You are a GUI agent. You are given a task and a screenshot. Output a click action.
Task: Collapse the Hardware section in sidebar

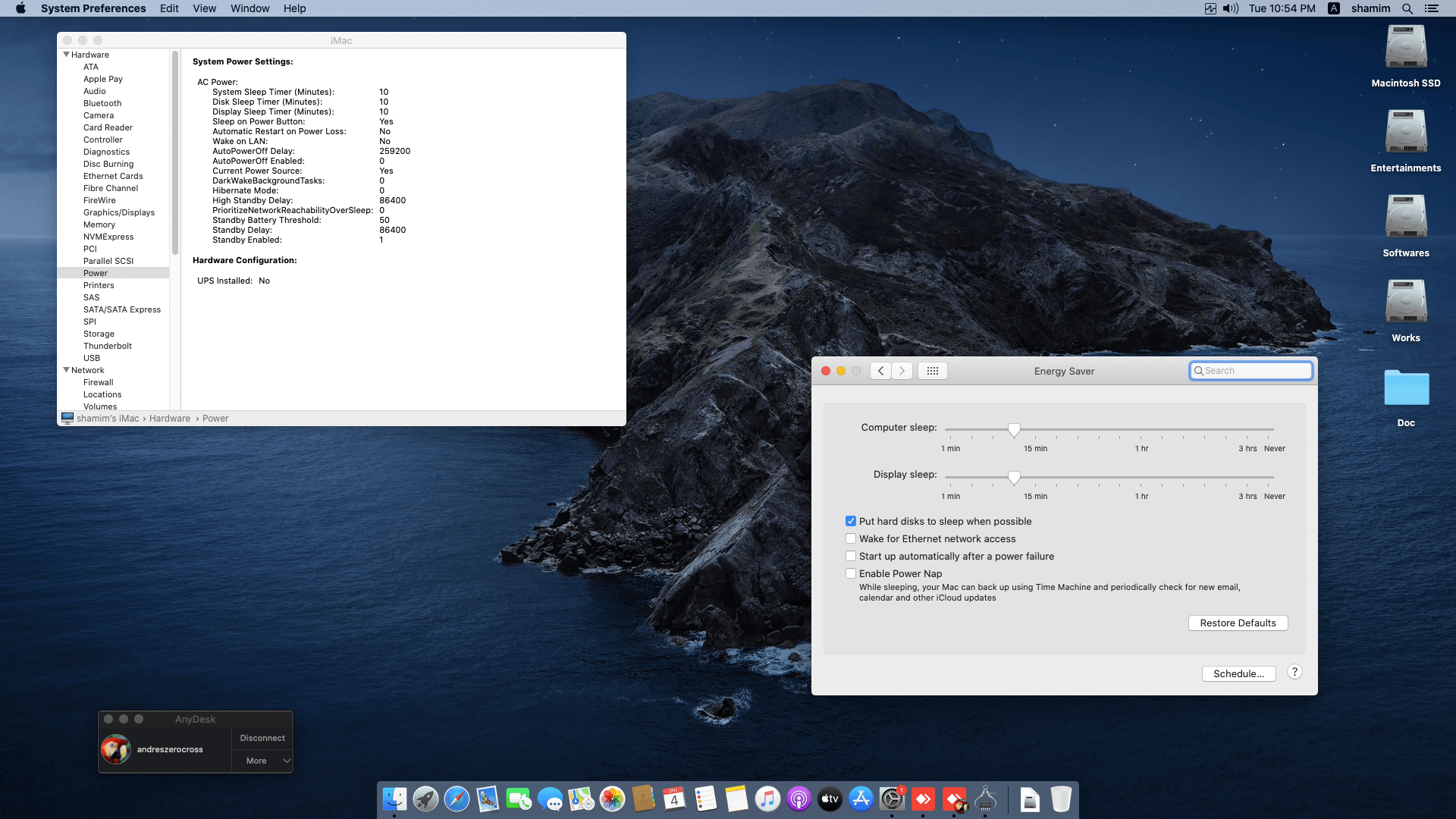(x=66, y=55)
